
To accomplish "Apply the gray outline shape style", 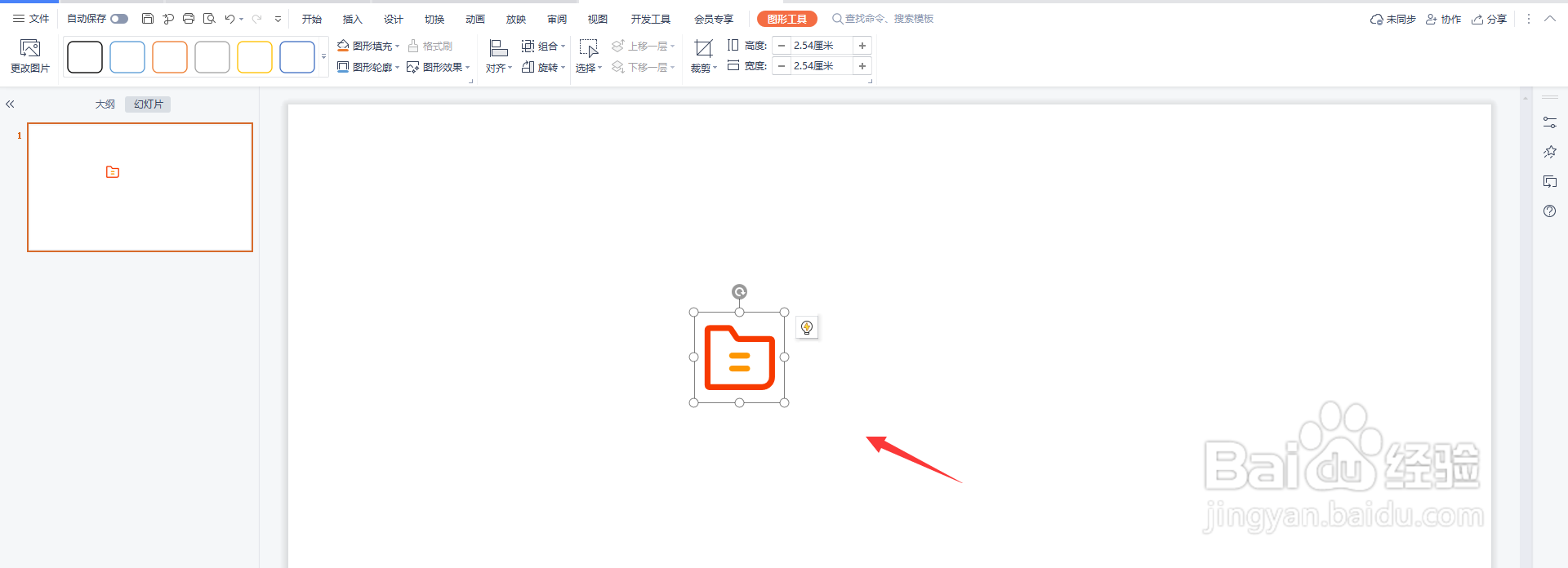I will tap(212, 57).
